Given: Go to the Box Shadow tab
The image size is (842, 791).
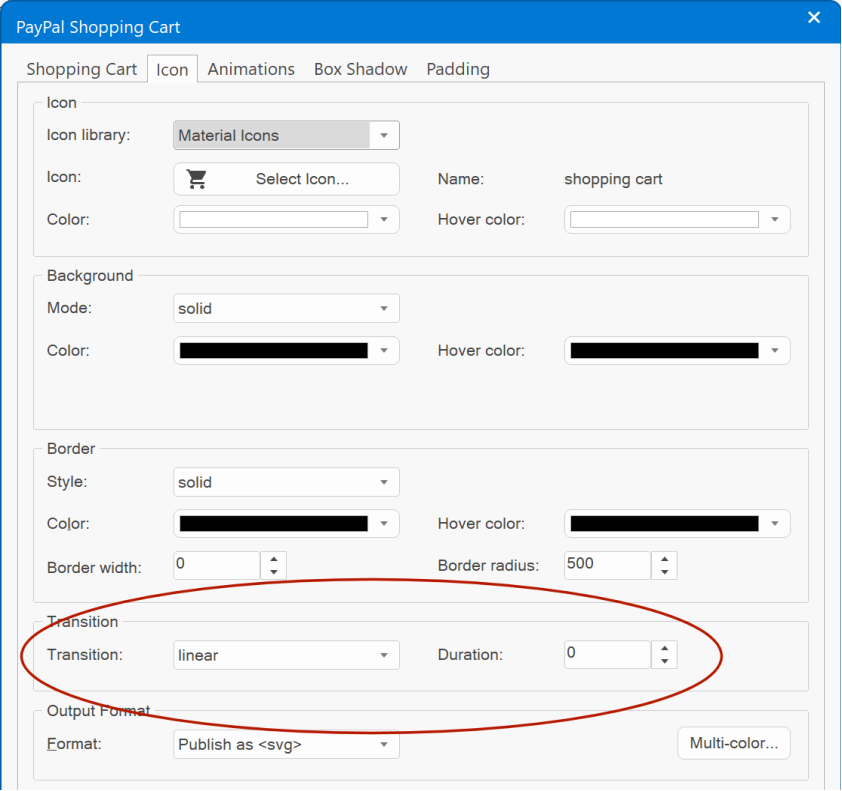Looking at the screenshot, I should [x=360, y=69].
